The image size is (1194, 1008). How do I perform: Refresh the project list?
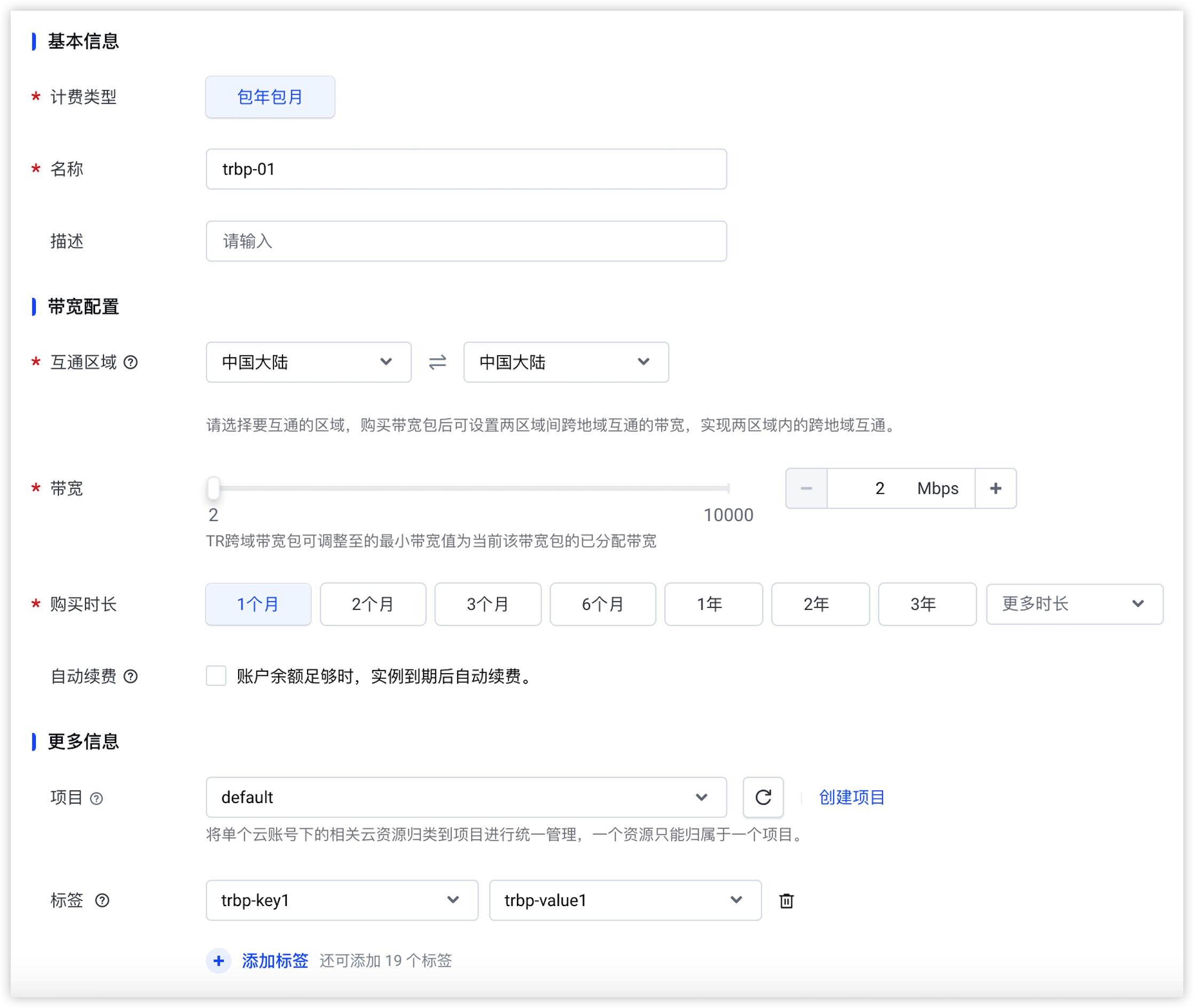763,797
